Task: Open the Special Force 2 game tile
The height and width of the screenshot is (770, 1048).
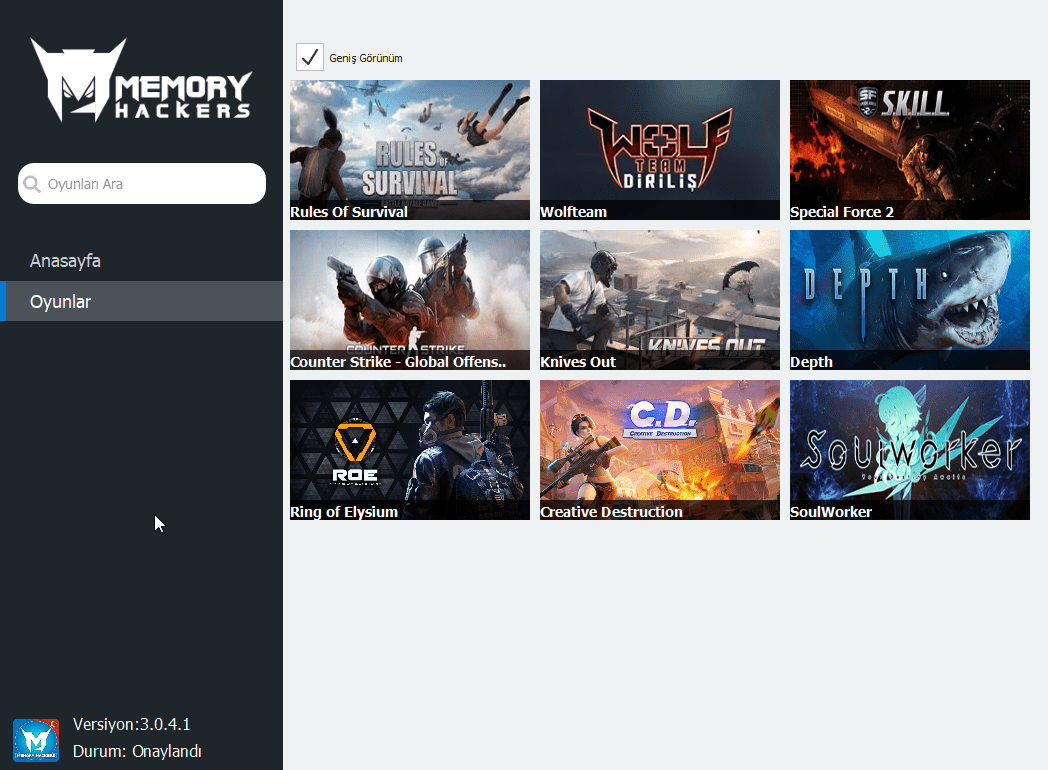Action: pyautogui.click(x=910, y=150)
